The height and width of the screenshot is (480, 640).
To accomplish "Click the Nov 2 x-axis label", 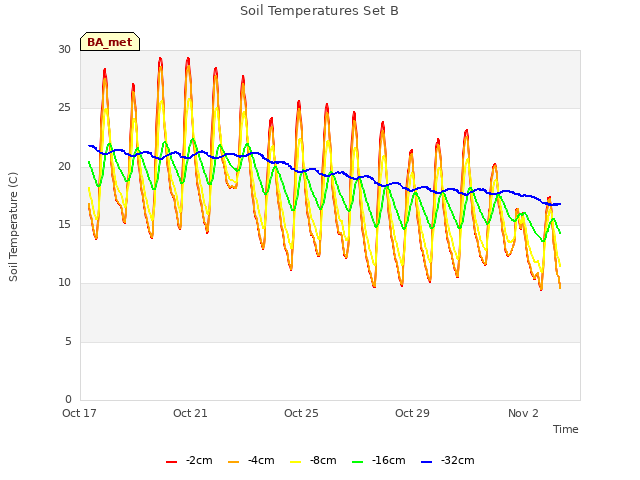I will (x=523, y=413).
